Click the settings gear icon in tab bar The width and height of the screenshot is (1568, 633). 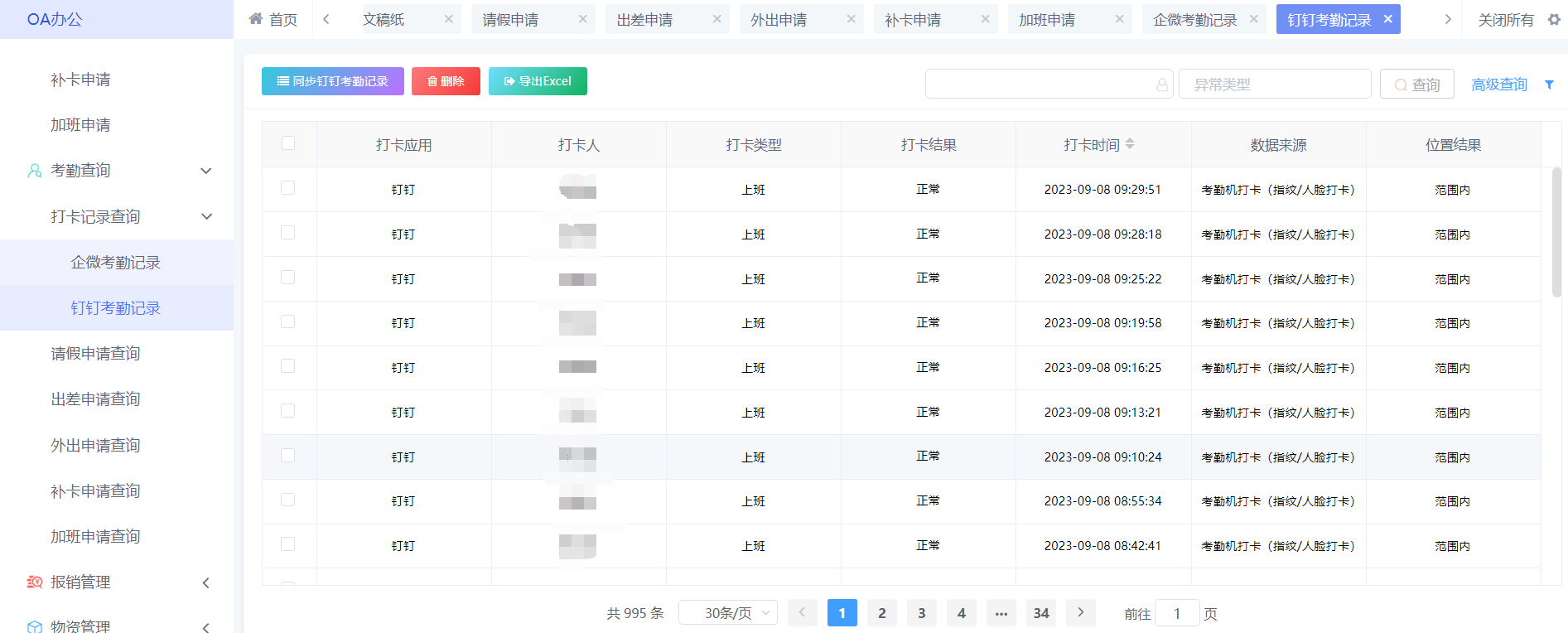coord(1554,19)
